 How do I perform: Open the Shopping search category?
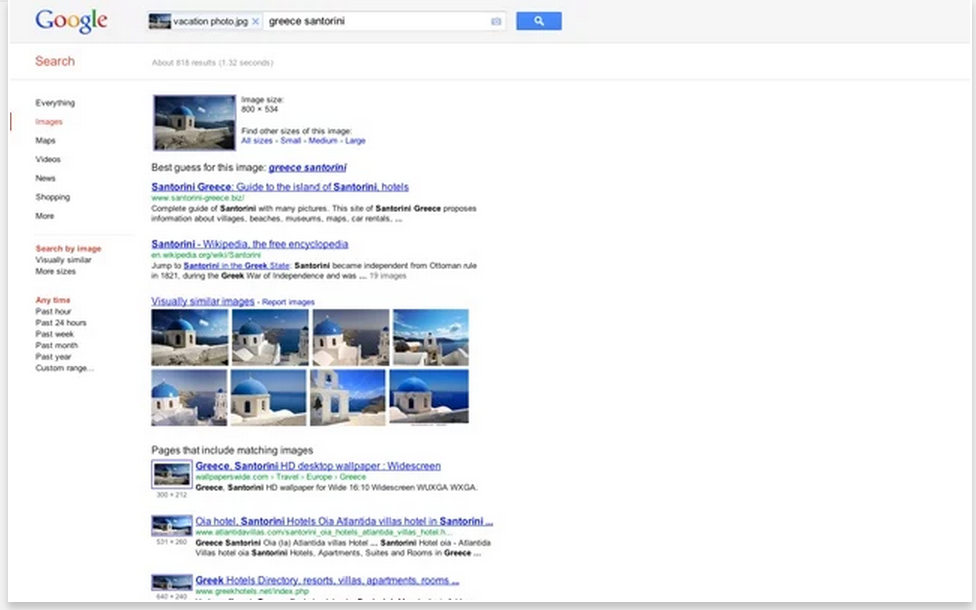[52, 197]
